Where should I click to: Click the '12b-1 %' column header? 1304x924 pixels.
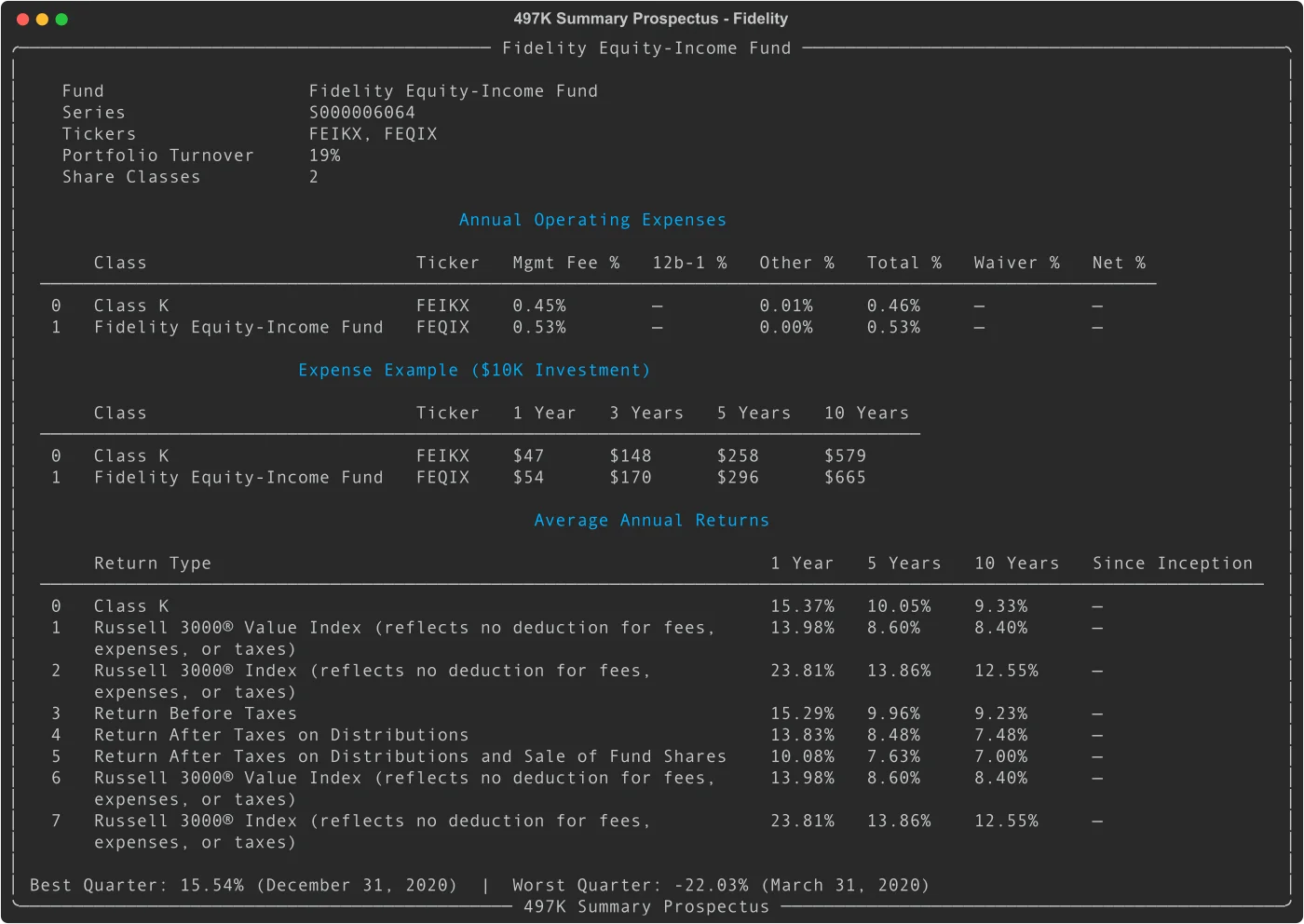pos(689,263)
